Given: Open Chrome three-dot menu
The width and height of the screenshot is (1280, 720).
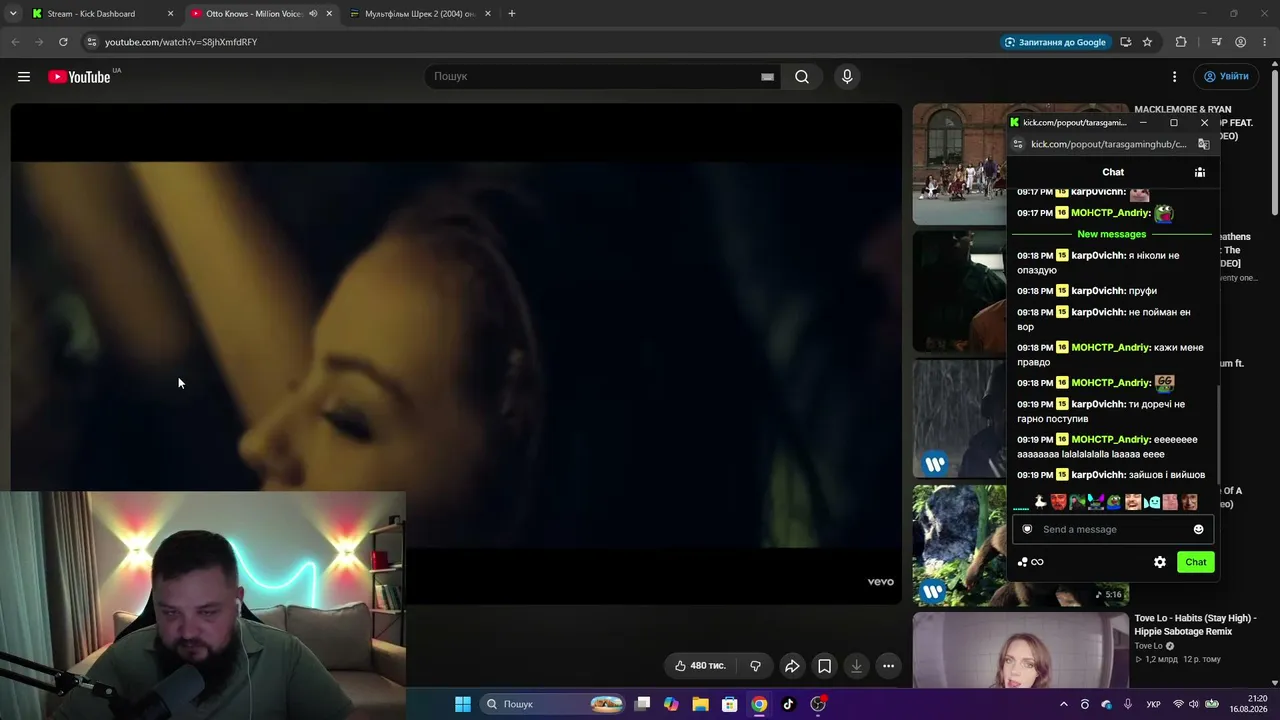Looking at the screenshot, I should pos(1264,42).
